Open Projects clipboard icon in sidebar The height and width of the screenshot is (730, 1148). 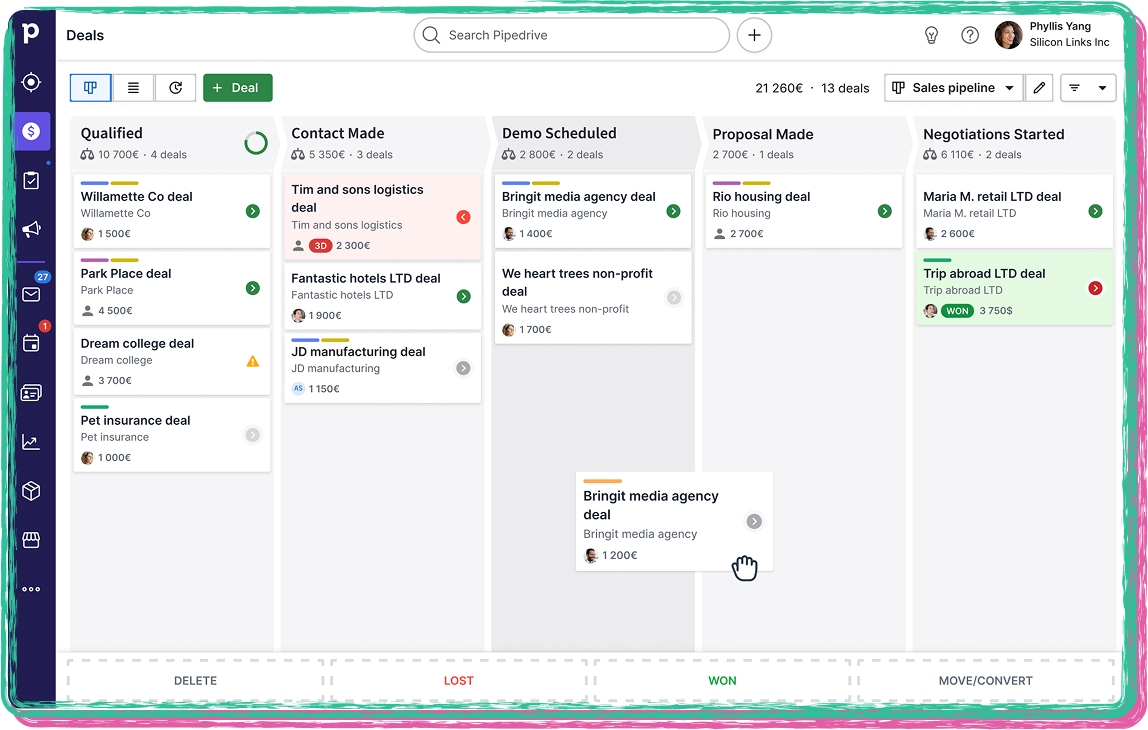(x=31, y=180)
